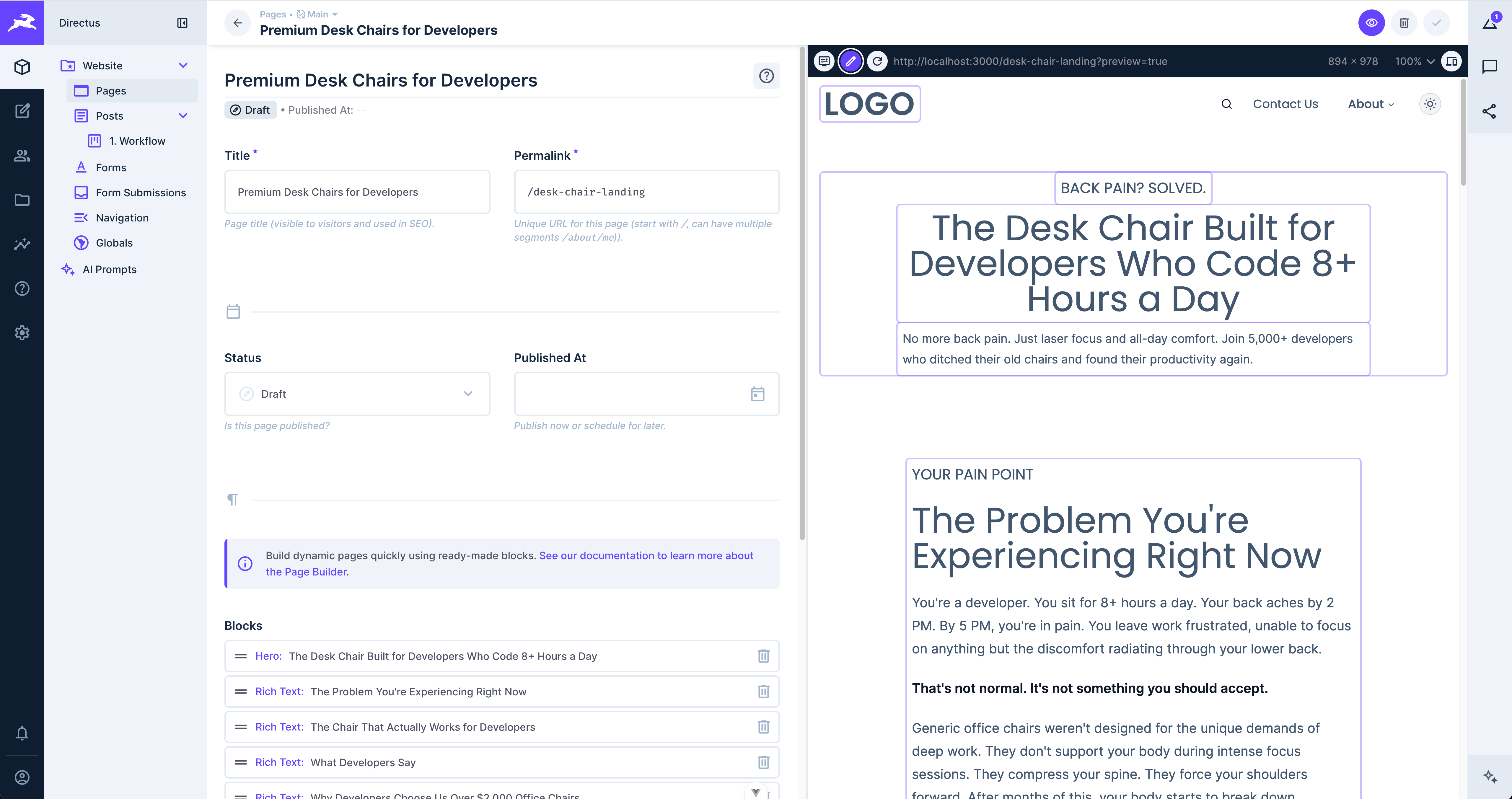Image resolution: width=1512 pixels, height=799 pixels.
Task: Click the form panel vertical scrollbar
Action: tap(802, 293)
